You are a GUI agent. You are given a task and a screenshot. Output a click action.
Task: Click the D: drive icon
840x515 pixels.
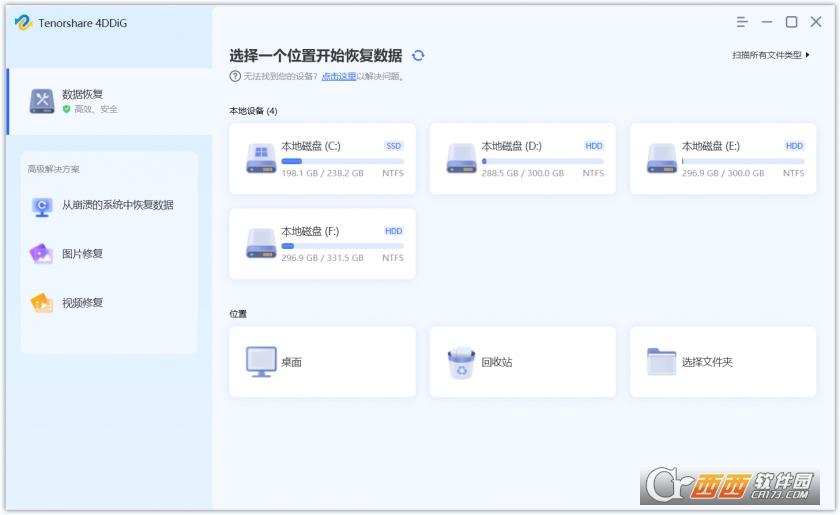[x=461, y=158]
